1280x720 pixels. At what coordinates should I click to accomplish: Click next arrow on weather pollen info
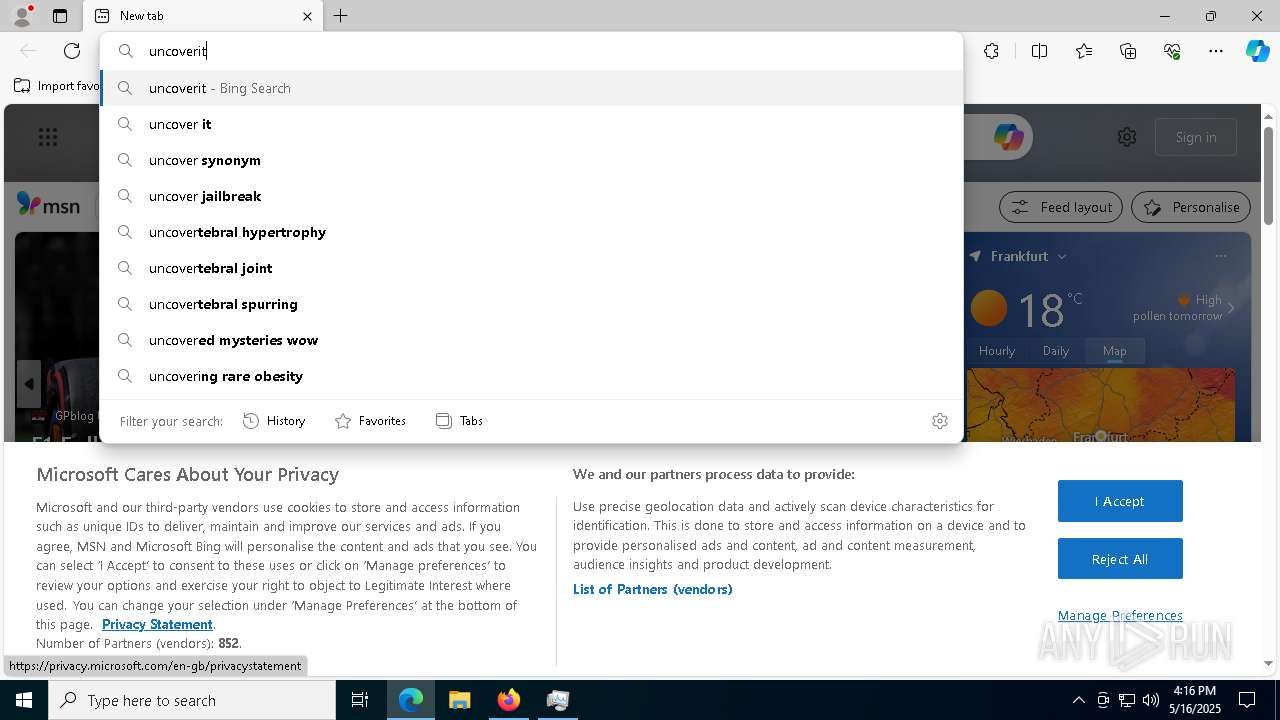pyautogui.click(x=1231, y=308)
